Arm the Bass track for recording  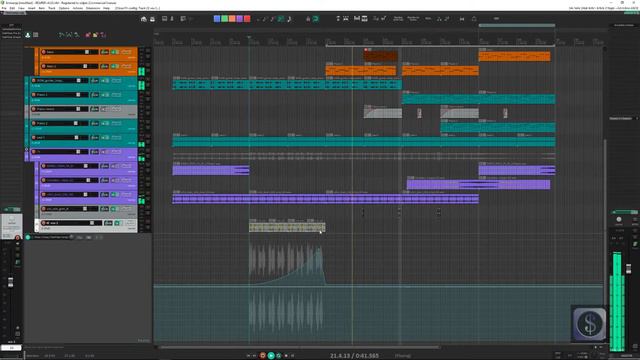[x=44, y=52]
